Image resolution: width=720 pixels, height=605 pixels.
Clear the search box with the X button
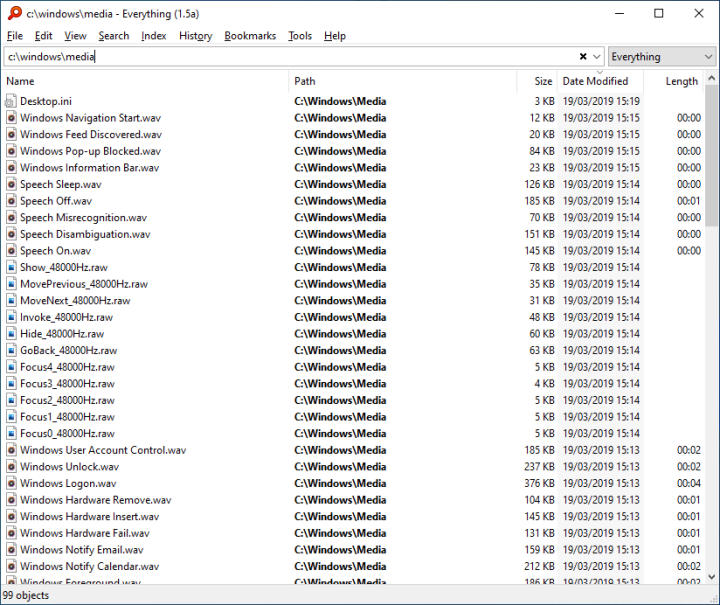point(583,57)
